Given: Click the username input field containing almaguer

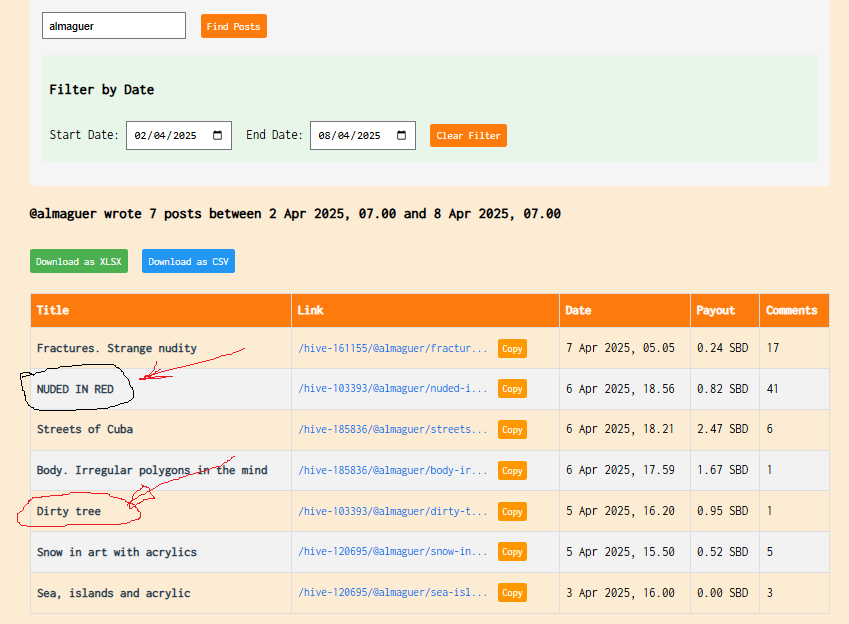Looking at the screenshot, I should click(x=114, y=26).
